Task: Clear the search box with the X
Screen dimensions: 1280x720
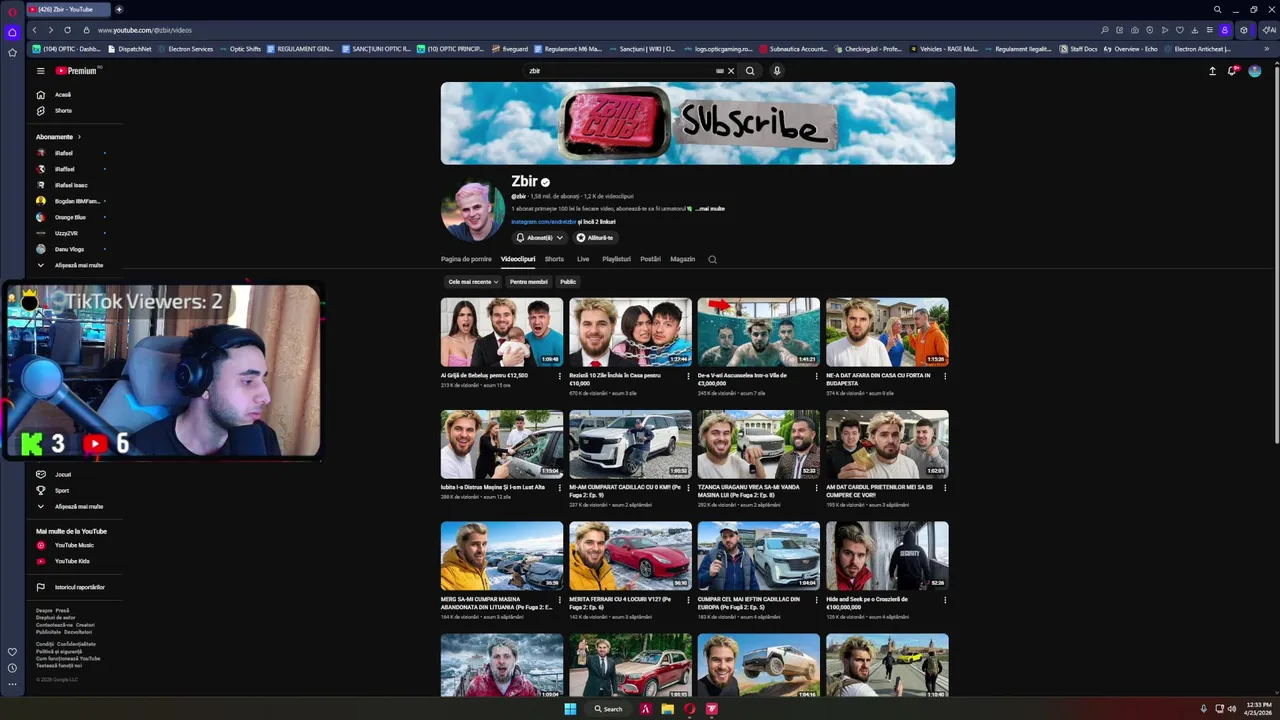Action: [731, 71]
